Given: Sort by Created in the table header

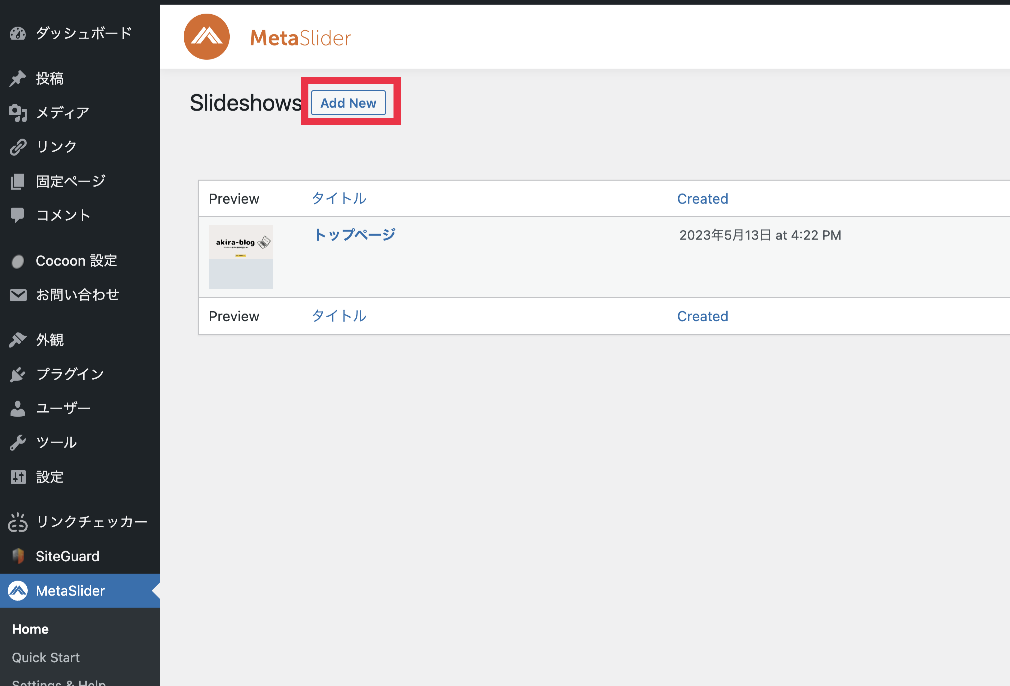Looking at the screenshot, I should coord(703,199).
